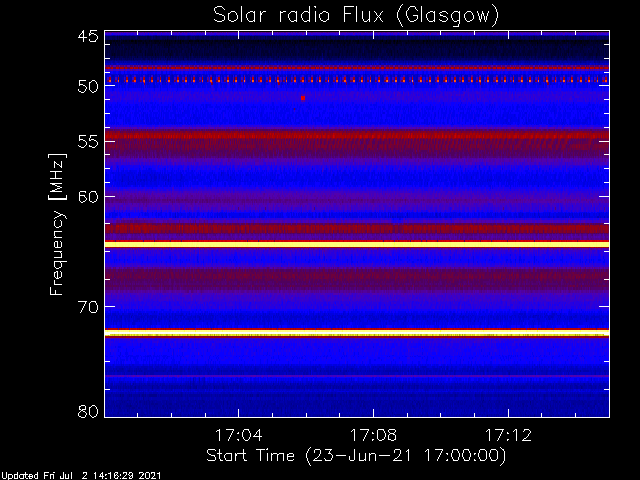This screenshot has width=640, height=480.
Task: Click the '70' frequency tick label
Action: pyautogui.click(x=88, y=307)
